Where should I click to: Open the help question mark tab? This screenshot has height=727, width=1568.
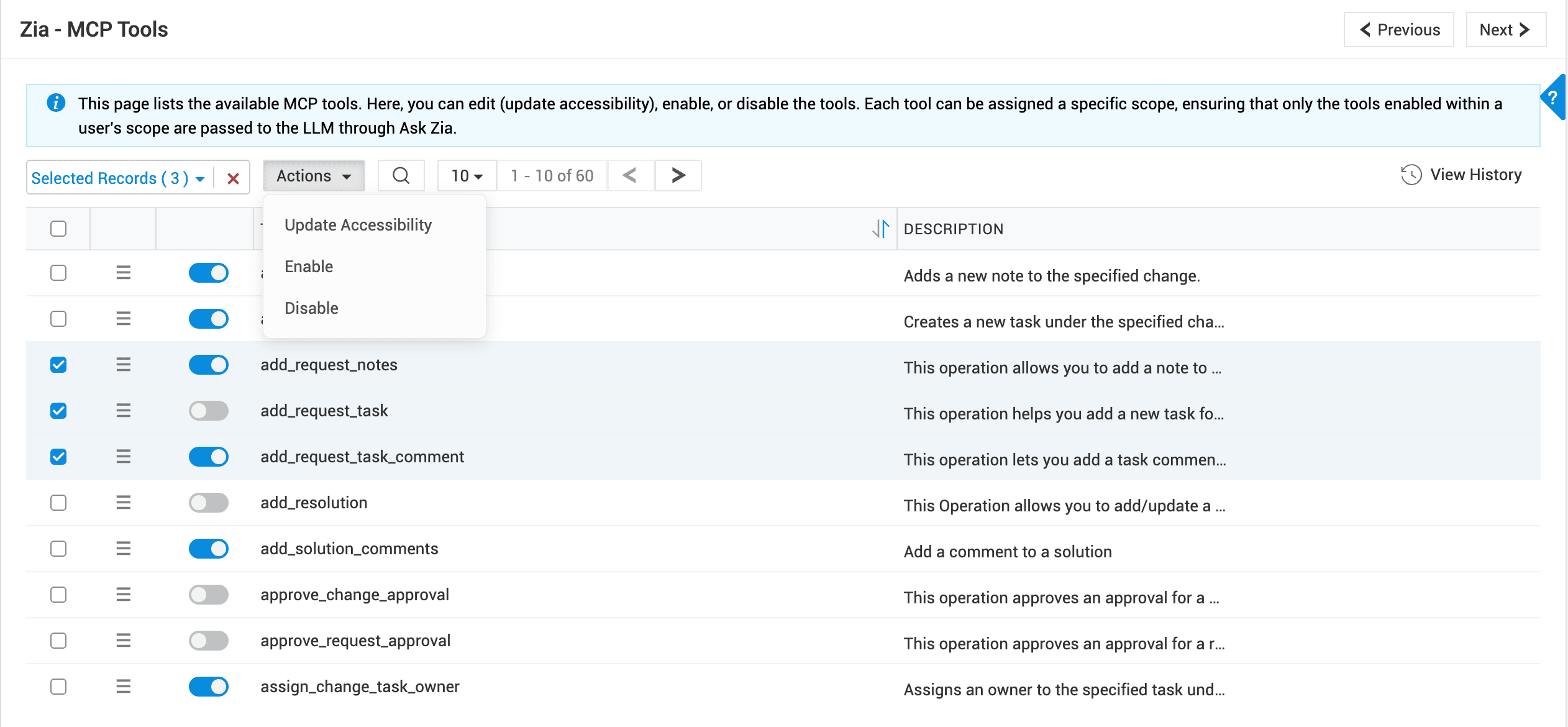click(1552, 98)
